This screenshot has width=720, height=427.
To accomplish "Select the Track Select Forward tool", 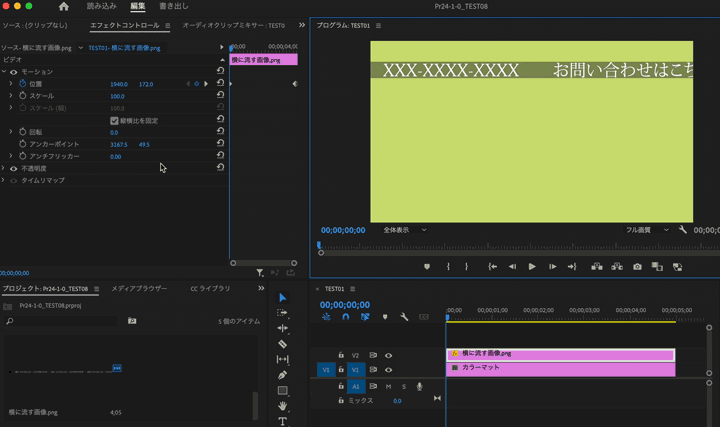I will point(282,313).
